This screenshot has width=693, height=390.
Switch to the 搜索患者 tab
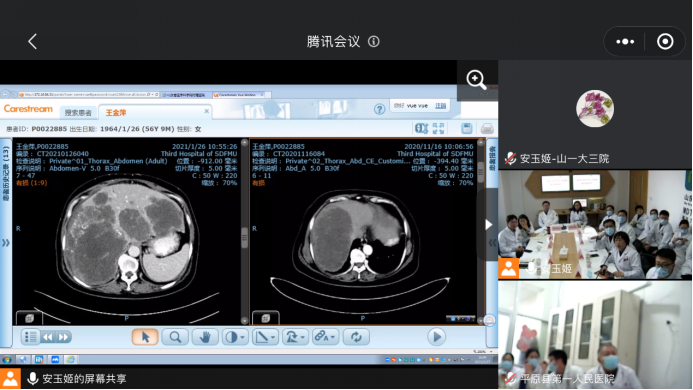pyautogui.click(x=78, y=113)
